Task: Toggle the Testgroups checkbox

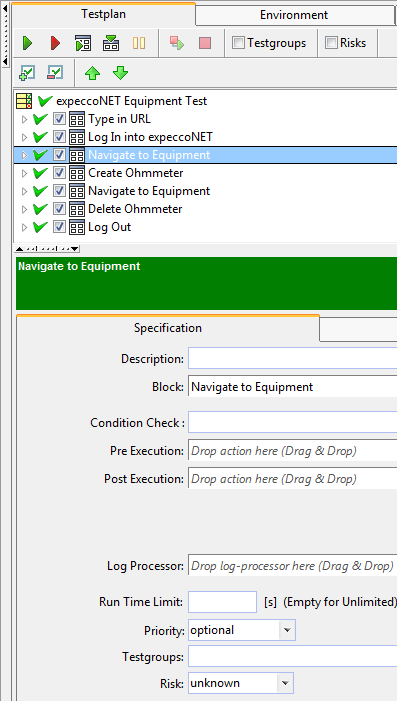Action: (x=238, y=43)
